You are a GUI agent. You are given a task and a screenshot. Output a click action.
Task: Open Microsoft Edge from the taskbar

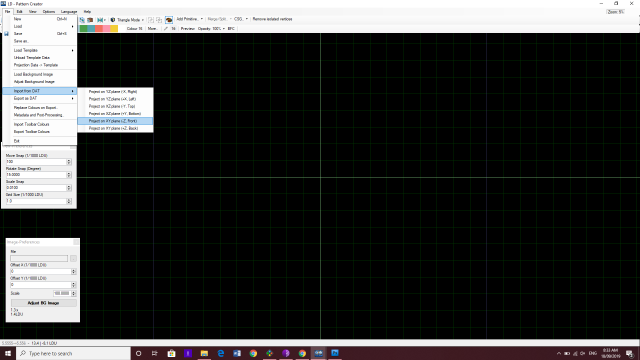[220, 353]
